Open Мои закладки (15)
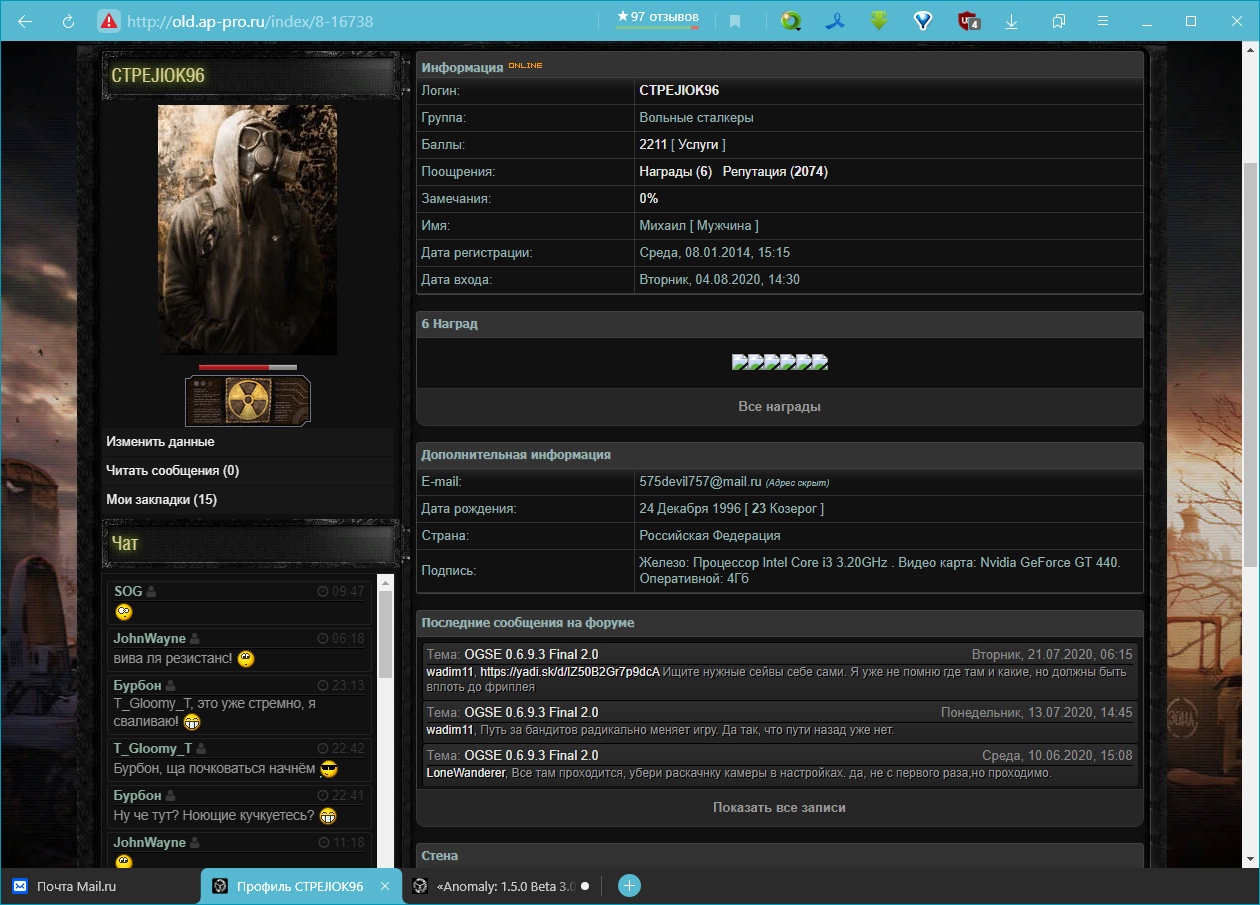 click(162, 500)
